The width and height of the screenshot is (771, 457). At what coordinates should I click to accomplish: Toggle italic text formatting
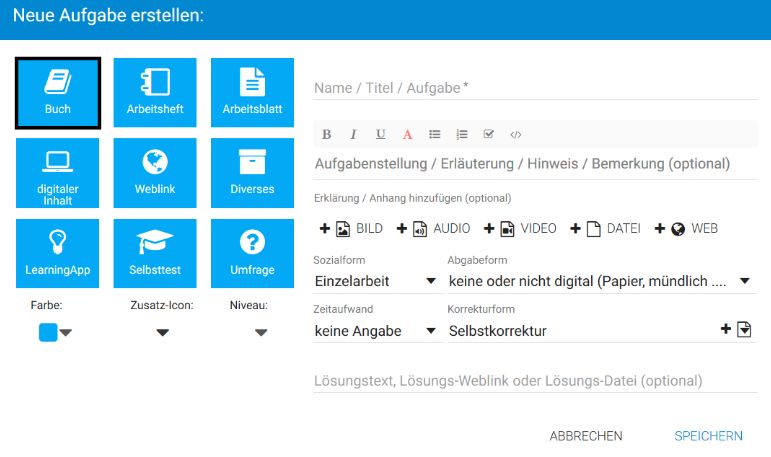pos(353,134)
